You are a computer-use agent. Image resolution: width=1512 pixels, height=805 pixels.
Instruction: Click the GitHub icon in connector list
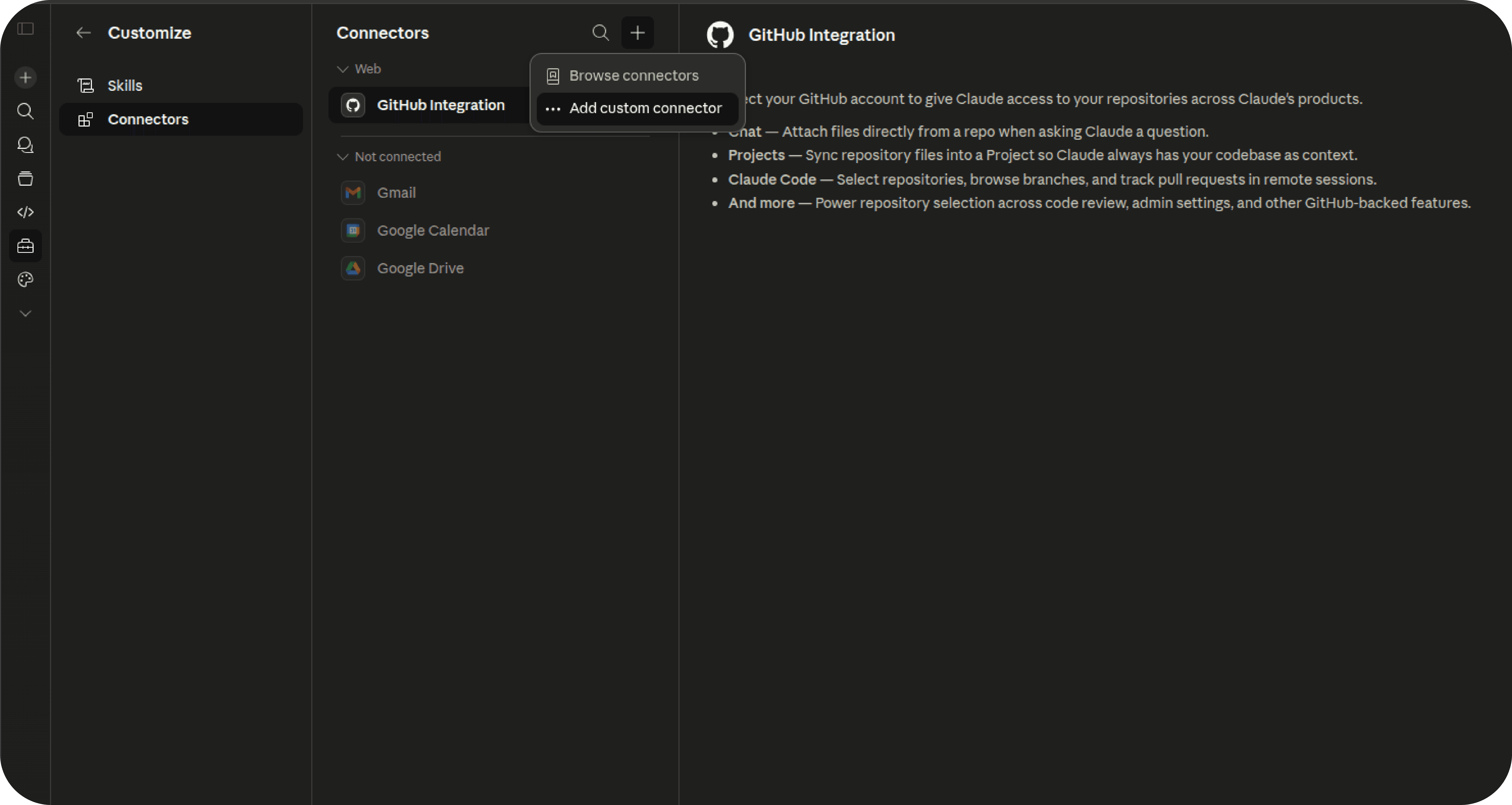pyautogui.click(x=353, y=105)
